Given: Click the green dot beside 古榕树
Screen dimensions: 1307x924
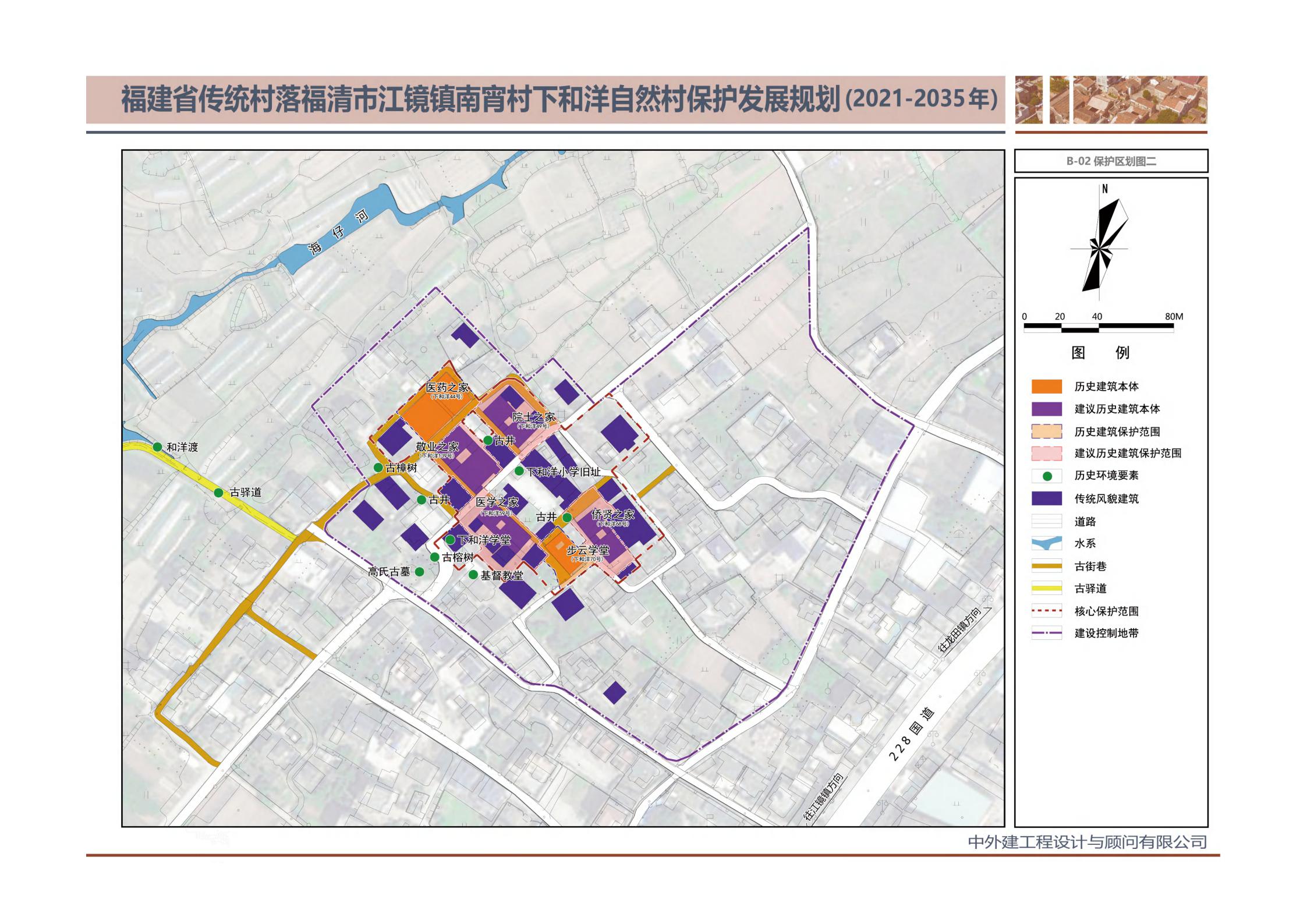Looking at the screenshot, I should point(434,557).
